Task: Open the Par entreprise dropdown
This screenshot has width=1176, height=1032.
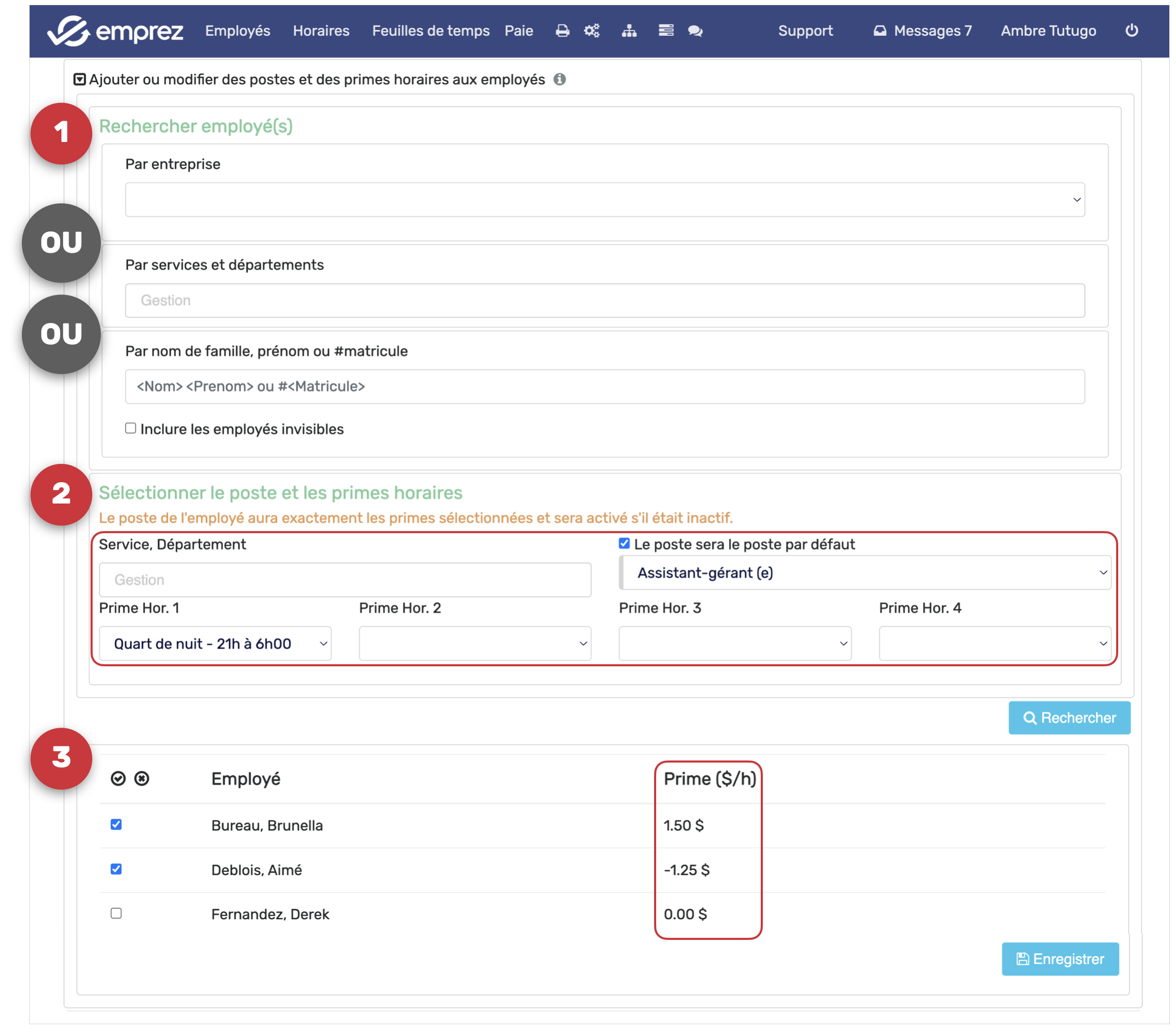Action: [x=605, y=200]
